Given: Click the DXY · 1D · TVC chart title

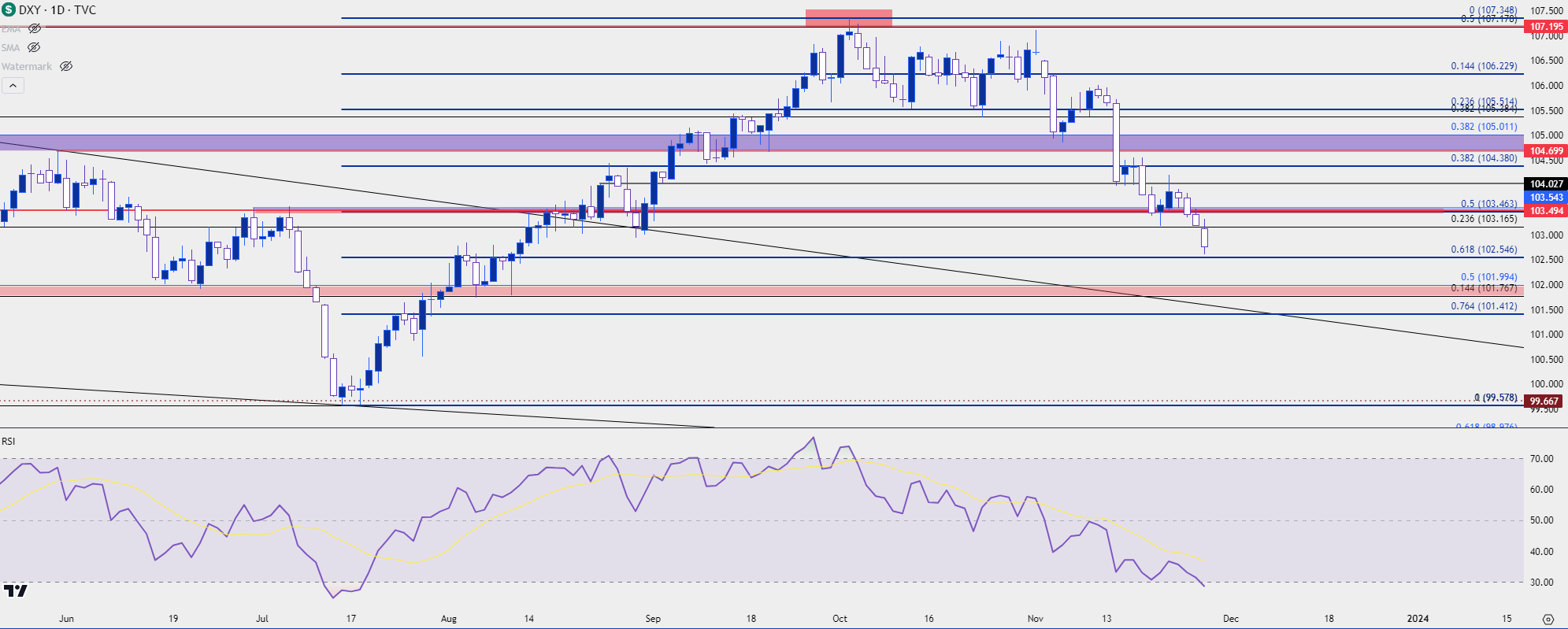Looking at the screenshot, I should pyautogui.click(x=57, y=10).
